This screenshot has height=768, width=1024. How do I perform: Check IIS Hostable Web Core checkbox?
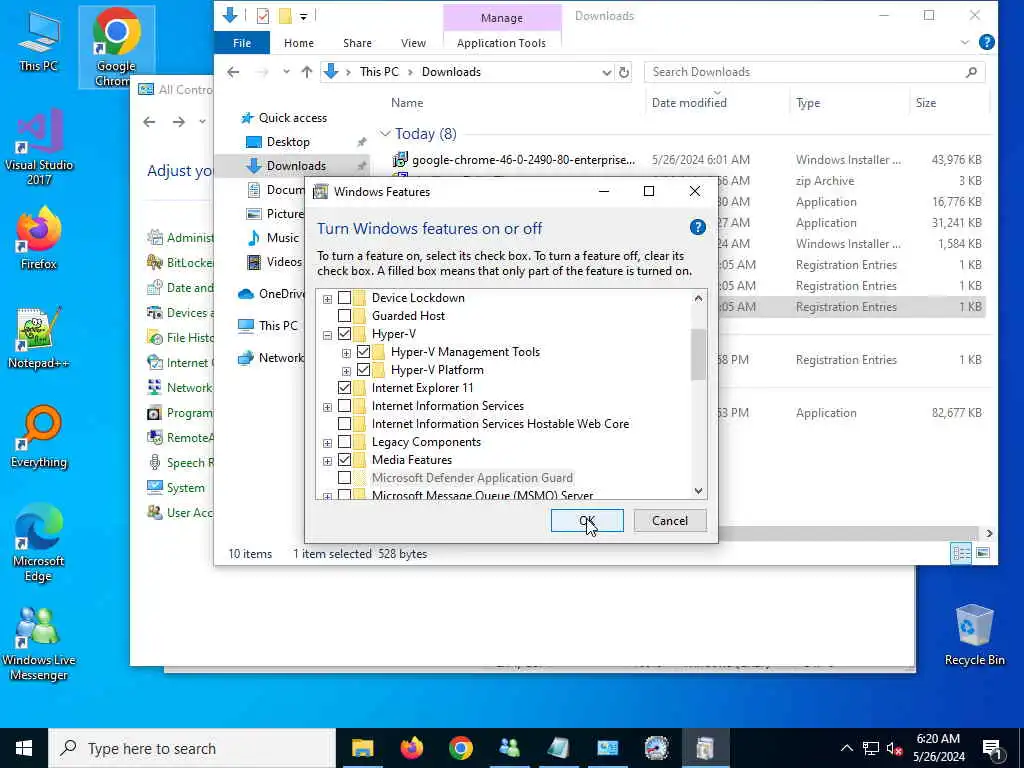point(344,424)
